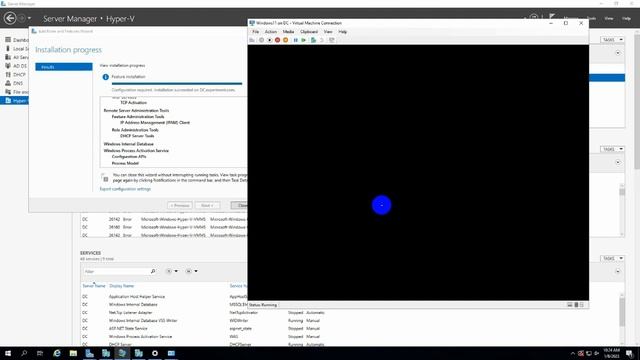Viewport: 640px width, 360px height.
Task: Click the Enhanced Session icon in VM toolbar
Action: (331, 40)
